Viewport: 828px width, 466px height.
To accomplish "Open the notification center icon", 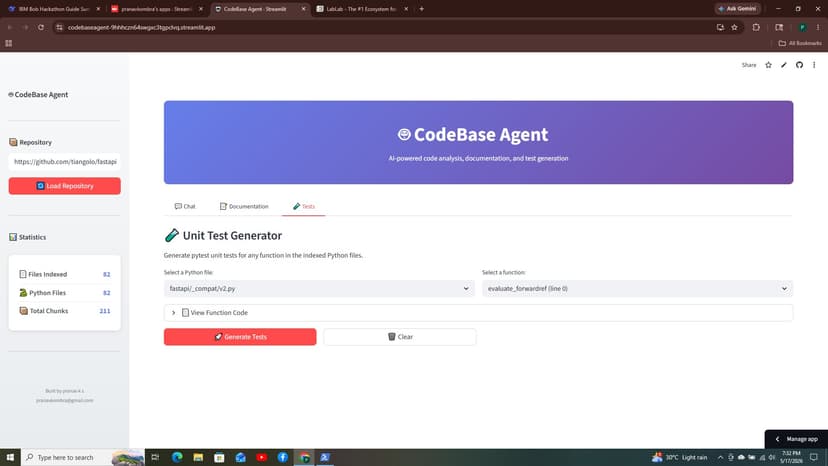I will 814,458.
